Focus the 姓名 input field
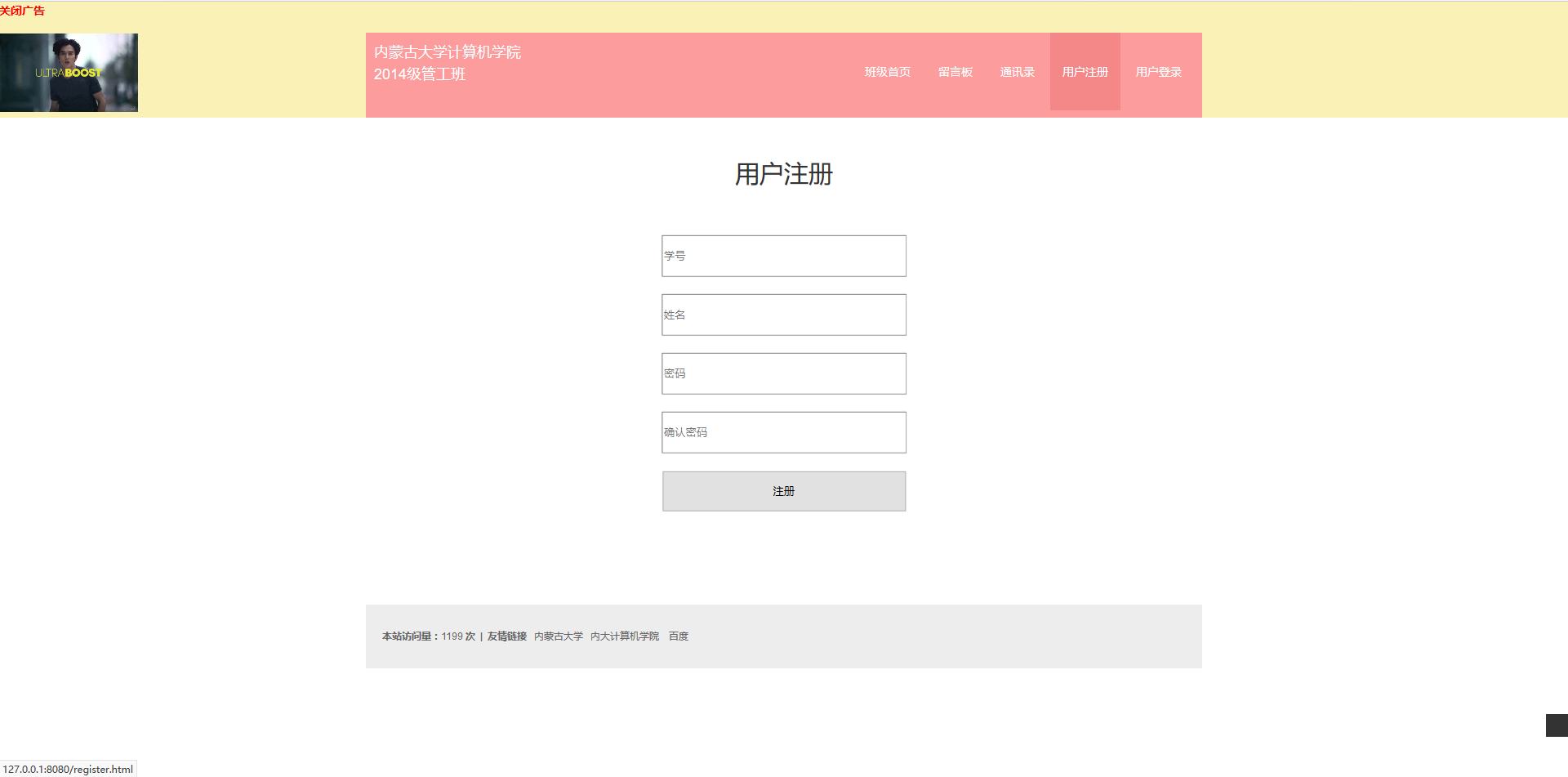 point(784,315)
